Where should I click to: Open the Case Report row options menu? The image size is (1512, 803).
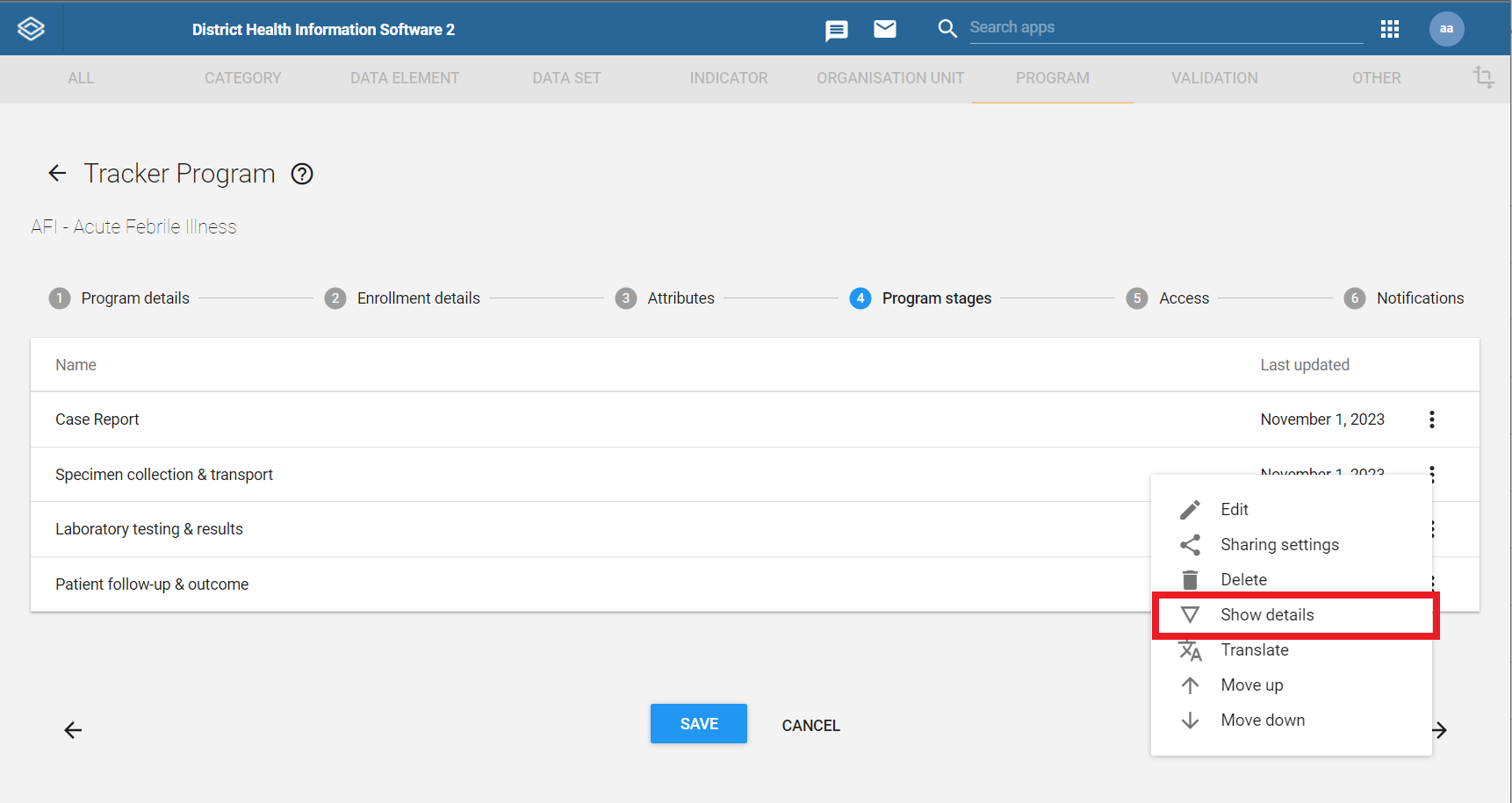click(x=1431, y=419)
